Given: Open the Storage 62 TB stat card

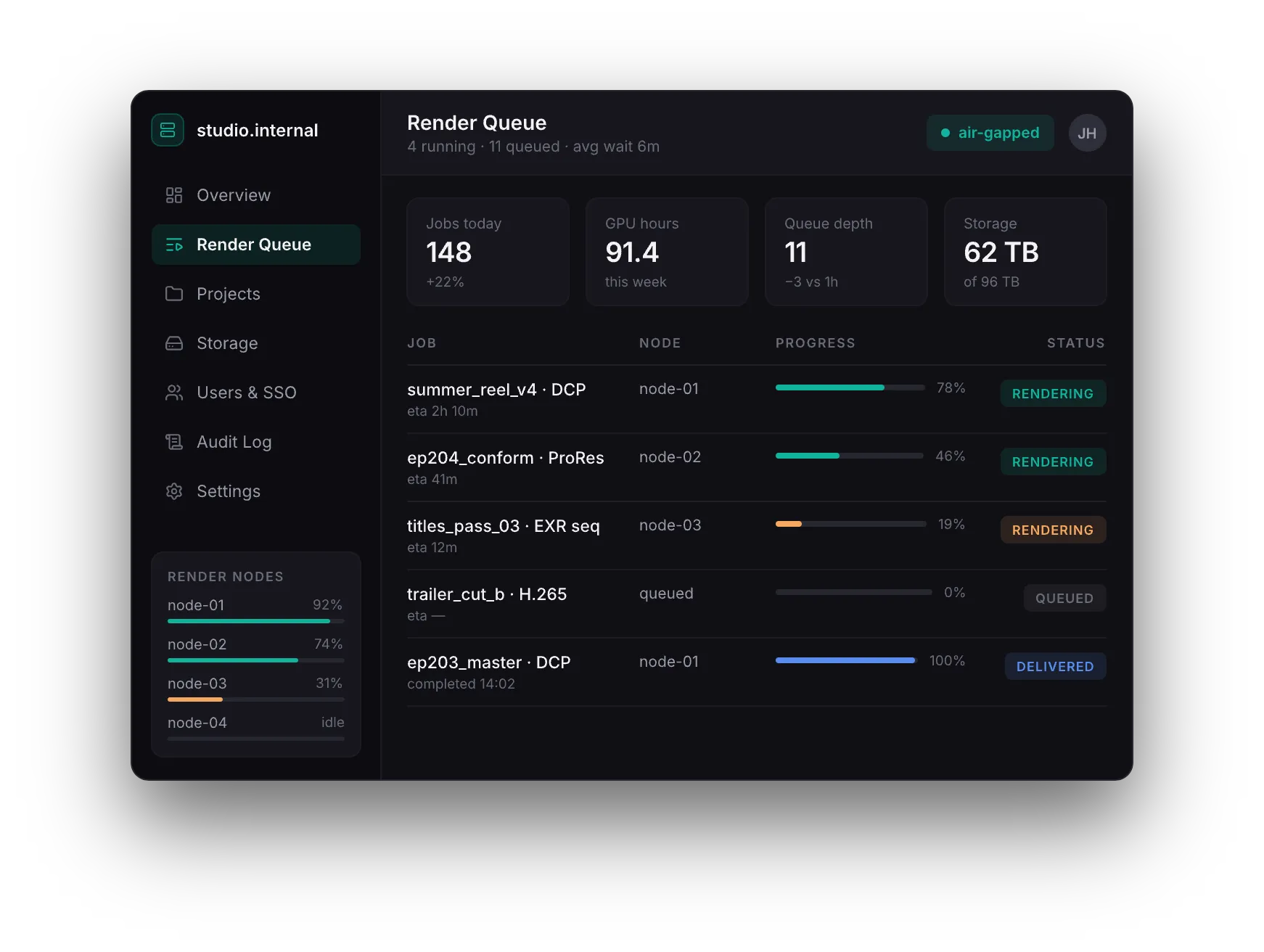Looking at the screenshot, I should pos(1025,252).
